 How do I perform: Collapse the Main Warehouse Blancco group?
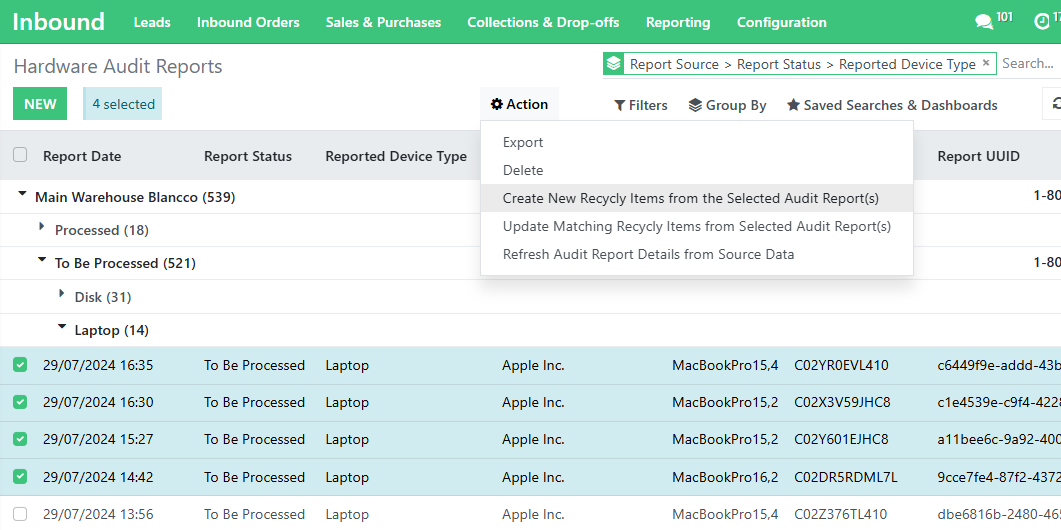point(22,194)
